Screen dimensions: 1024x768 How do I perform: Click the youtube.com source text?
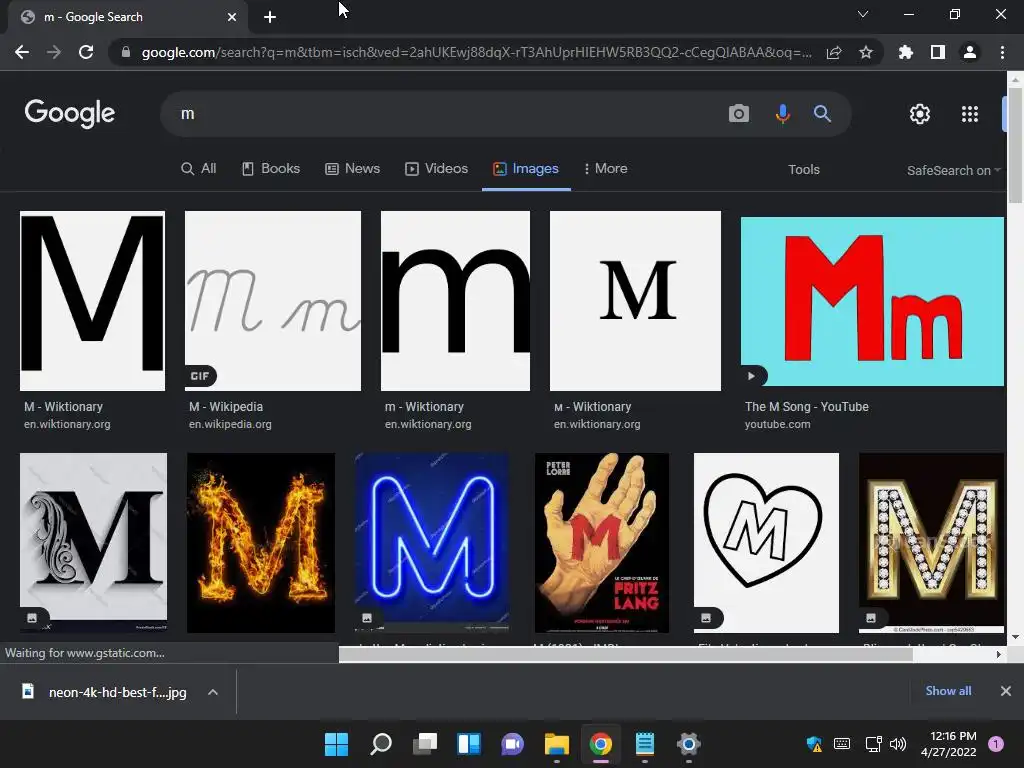point(777,424)
